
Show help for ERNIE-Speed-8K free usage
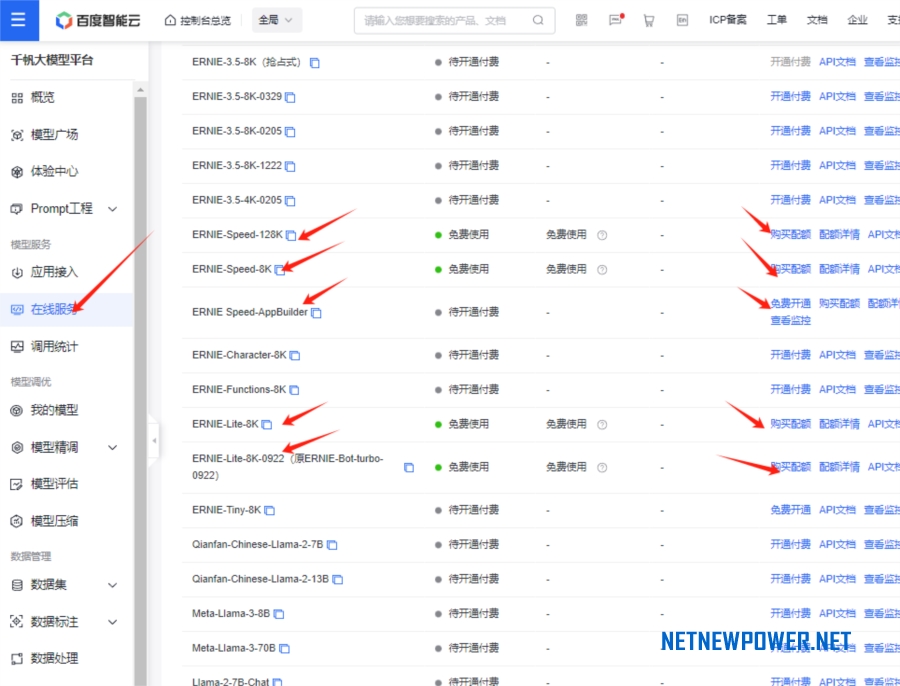[x=602, y=269]
